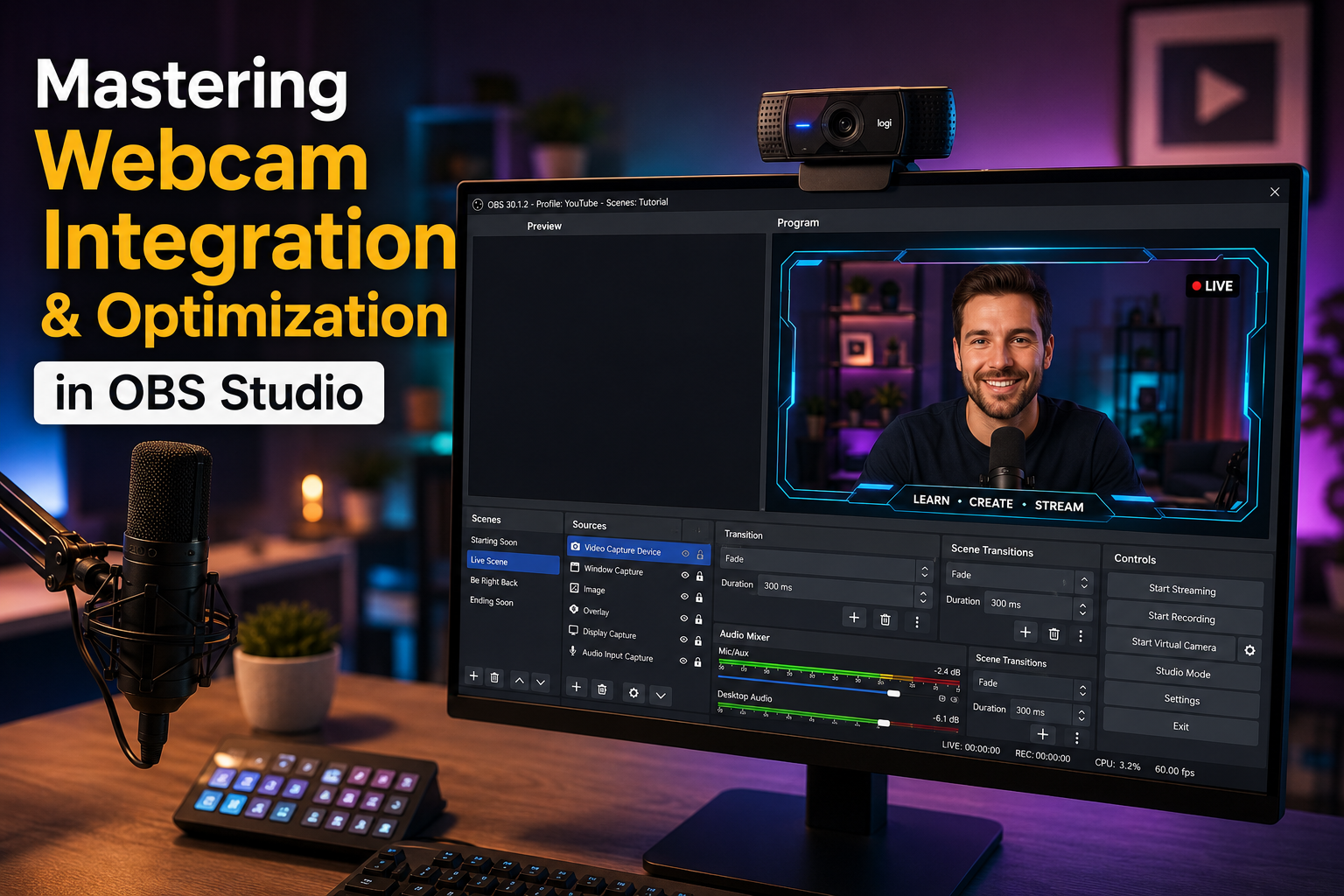The height and width of the screenshot is (896, 1344).
Task: Move the scene down with the Scenes down arrow
Action: tap(541, 682)
